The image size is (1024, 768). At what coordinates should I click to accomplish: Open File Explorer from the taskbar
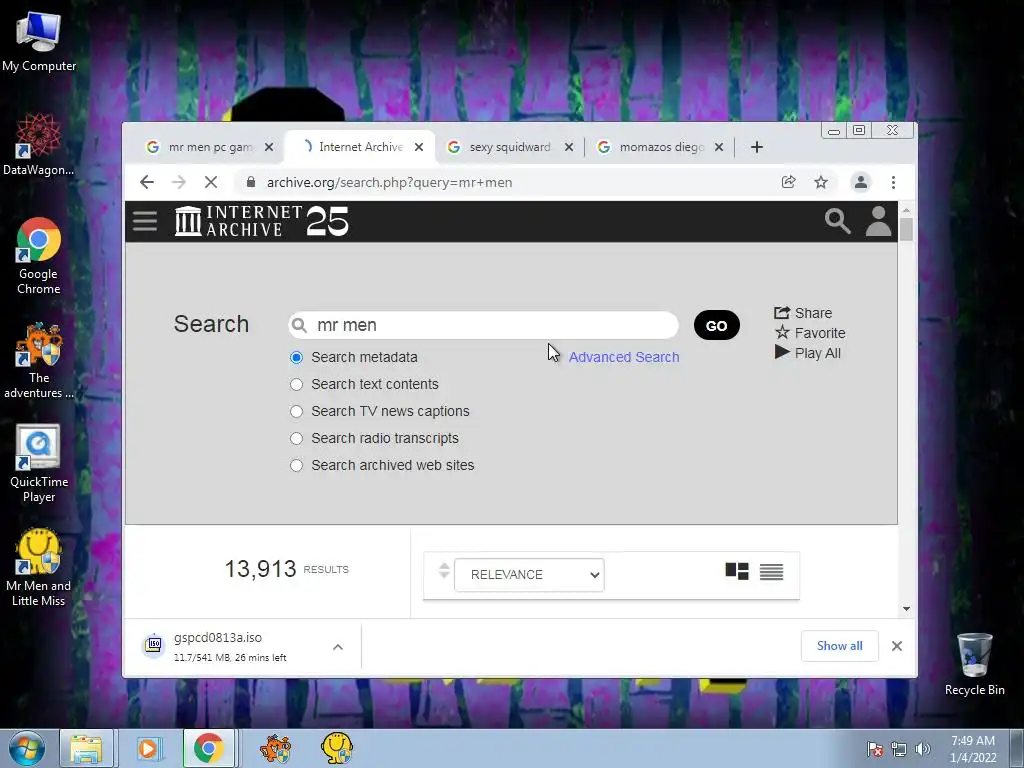[87, 748]
